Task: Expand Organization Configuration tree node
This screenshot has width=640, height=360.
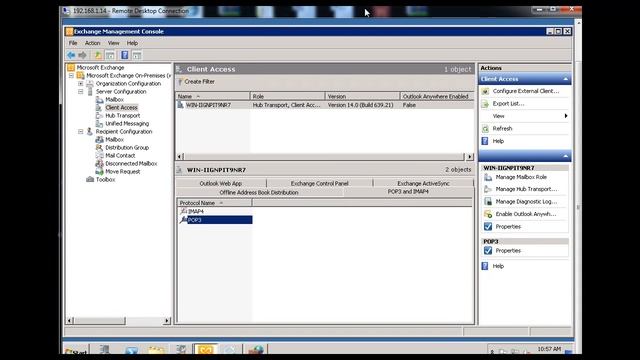Action: (80, 84)
